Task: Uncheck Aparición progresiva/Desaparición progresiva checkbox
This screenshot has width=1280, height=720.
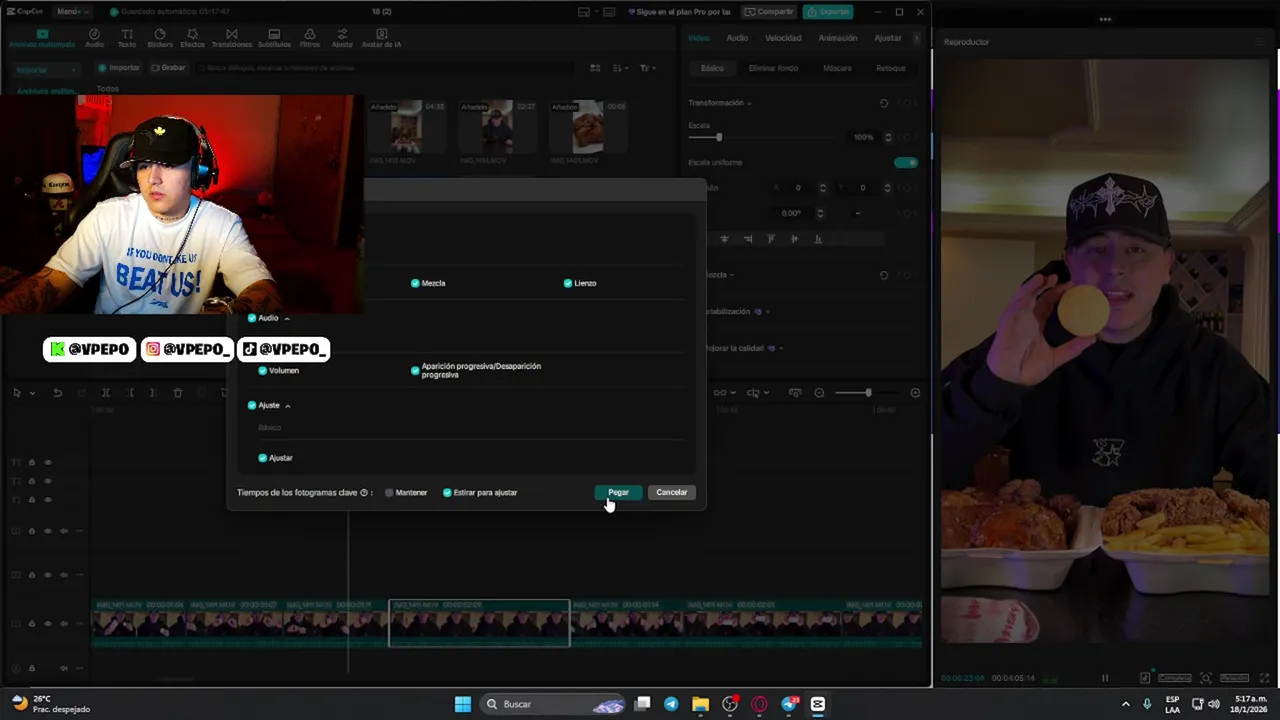Action: pyautogui.click(x=415, y=370)
